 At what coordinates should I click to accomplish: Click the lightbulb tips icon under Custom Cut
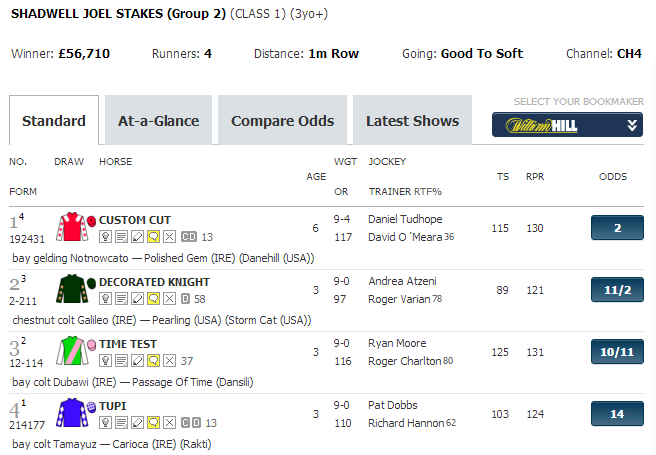(x=105, y=237)
